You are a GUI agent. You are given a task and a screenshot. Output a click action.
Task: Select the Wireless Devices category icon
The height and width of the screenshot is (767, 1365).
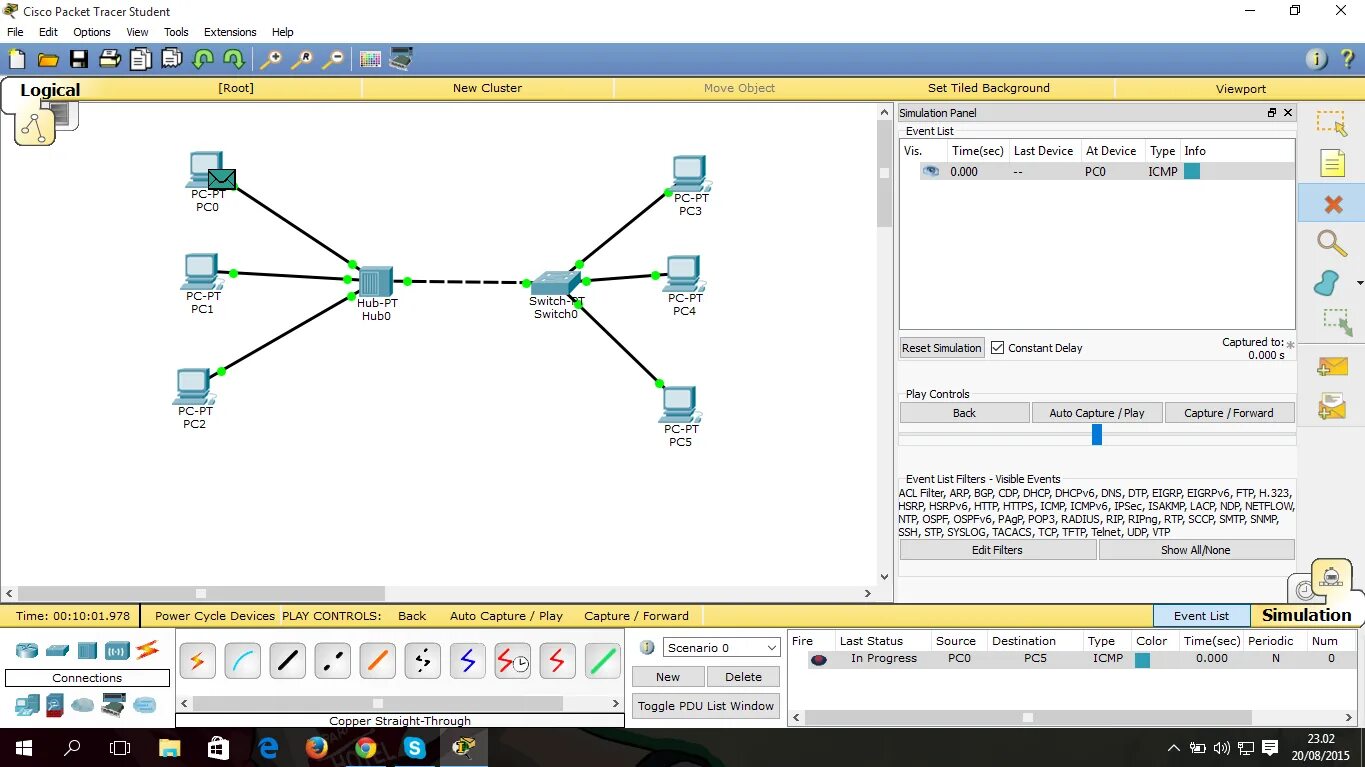pos(118,651)
